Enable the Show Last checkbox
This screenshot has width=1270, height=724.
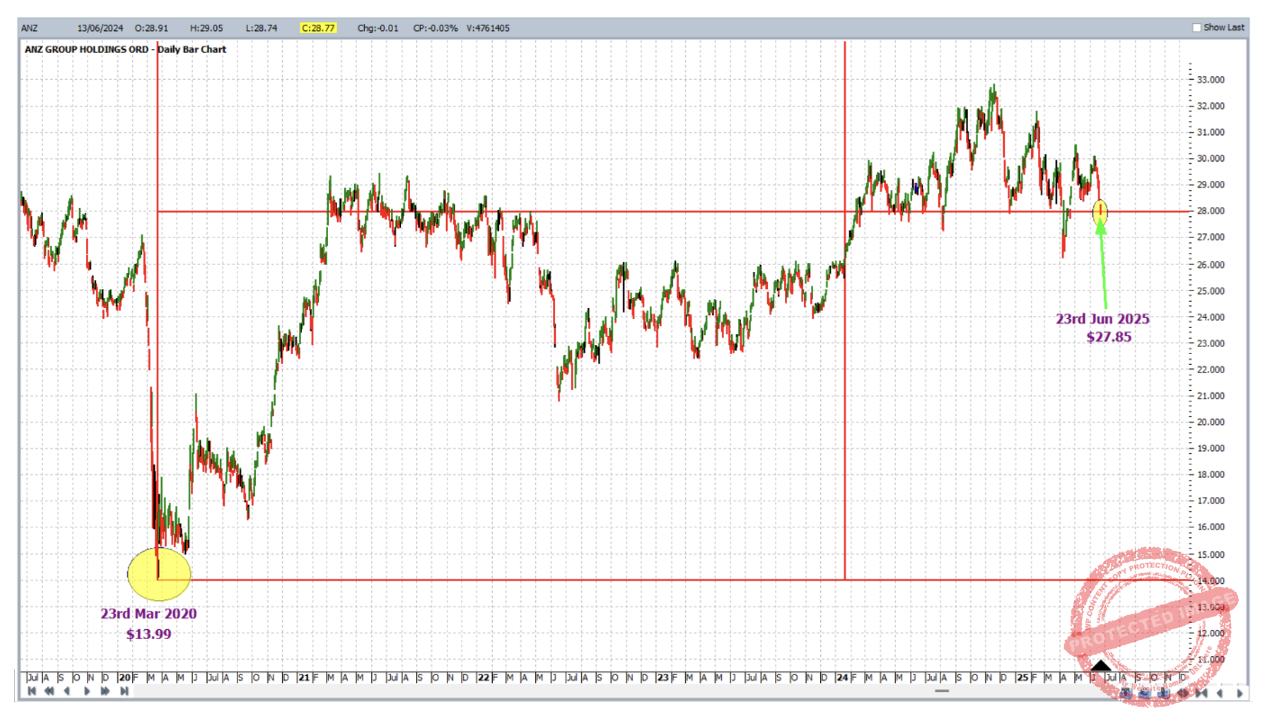1197,27
